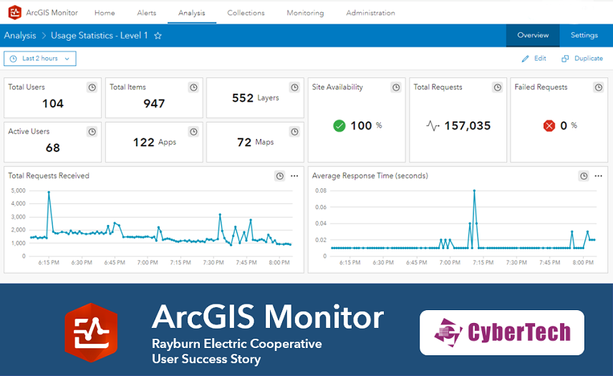Go to the Home tab
613x376 pixels.
(x=105, y=13)
